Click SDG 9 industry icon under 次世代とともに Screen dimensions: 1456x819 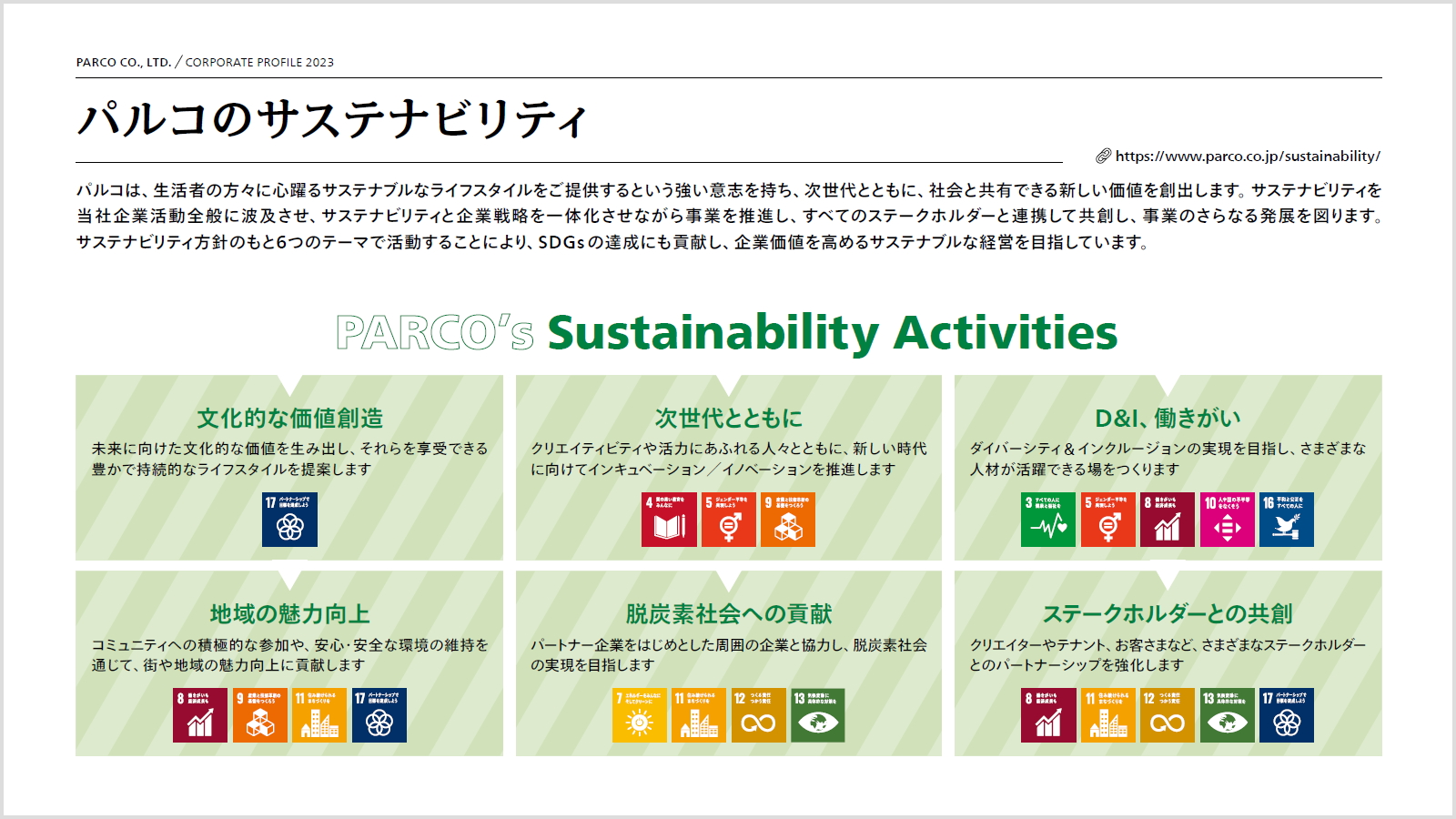[x=788, y=520]
